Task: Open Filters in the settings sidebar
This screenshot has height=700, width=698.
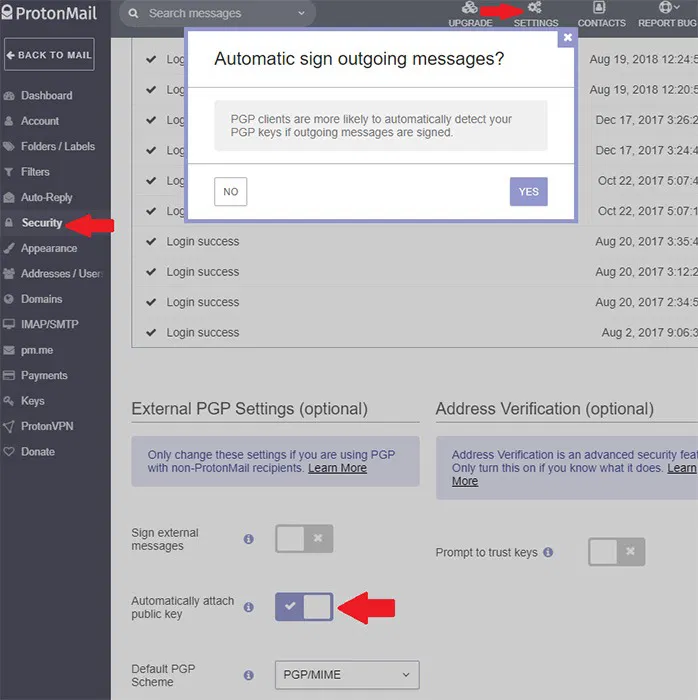Action: (35, 172)
